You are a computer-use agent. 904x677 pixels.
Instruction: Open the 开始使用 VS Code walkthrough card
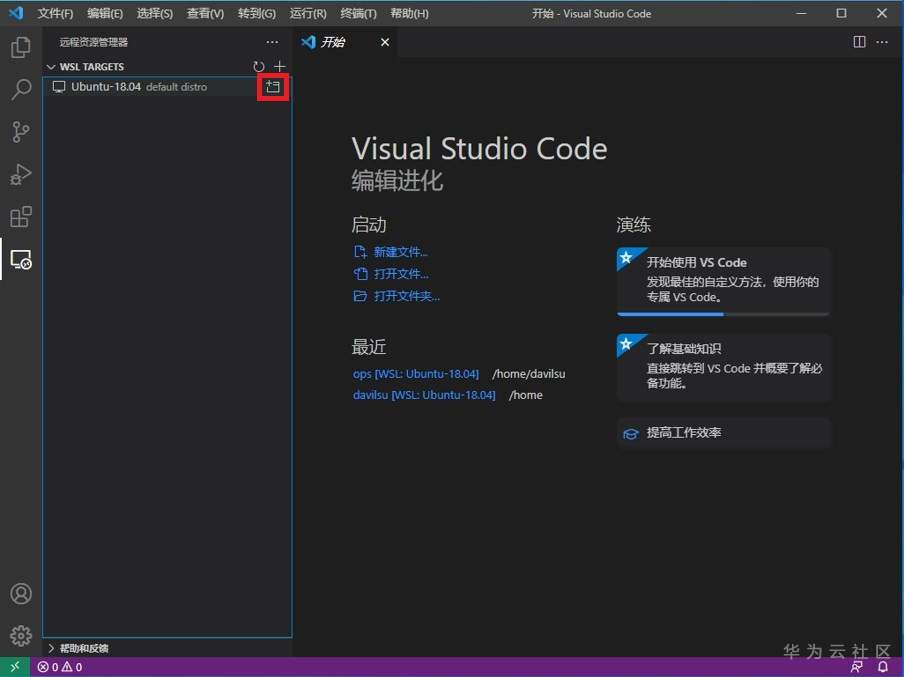(723, 281)
